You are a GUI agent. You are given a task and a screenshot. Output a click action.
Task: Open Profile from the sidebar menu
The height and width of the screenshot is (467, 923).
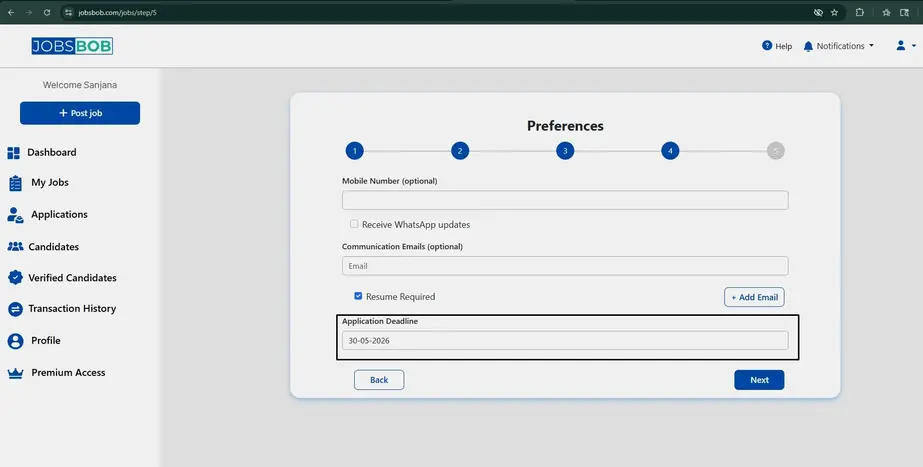coord(45,341)
